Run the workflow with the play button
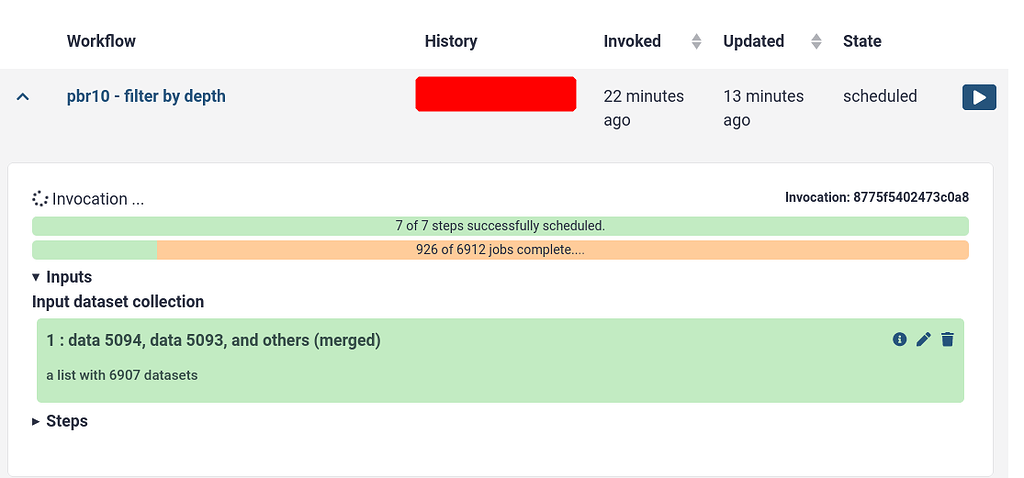The width and height of the screenshot is (1024, 478). pyautogui.click(x=979, y=97)
